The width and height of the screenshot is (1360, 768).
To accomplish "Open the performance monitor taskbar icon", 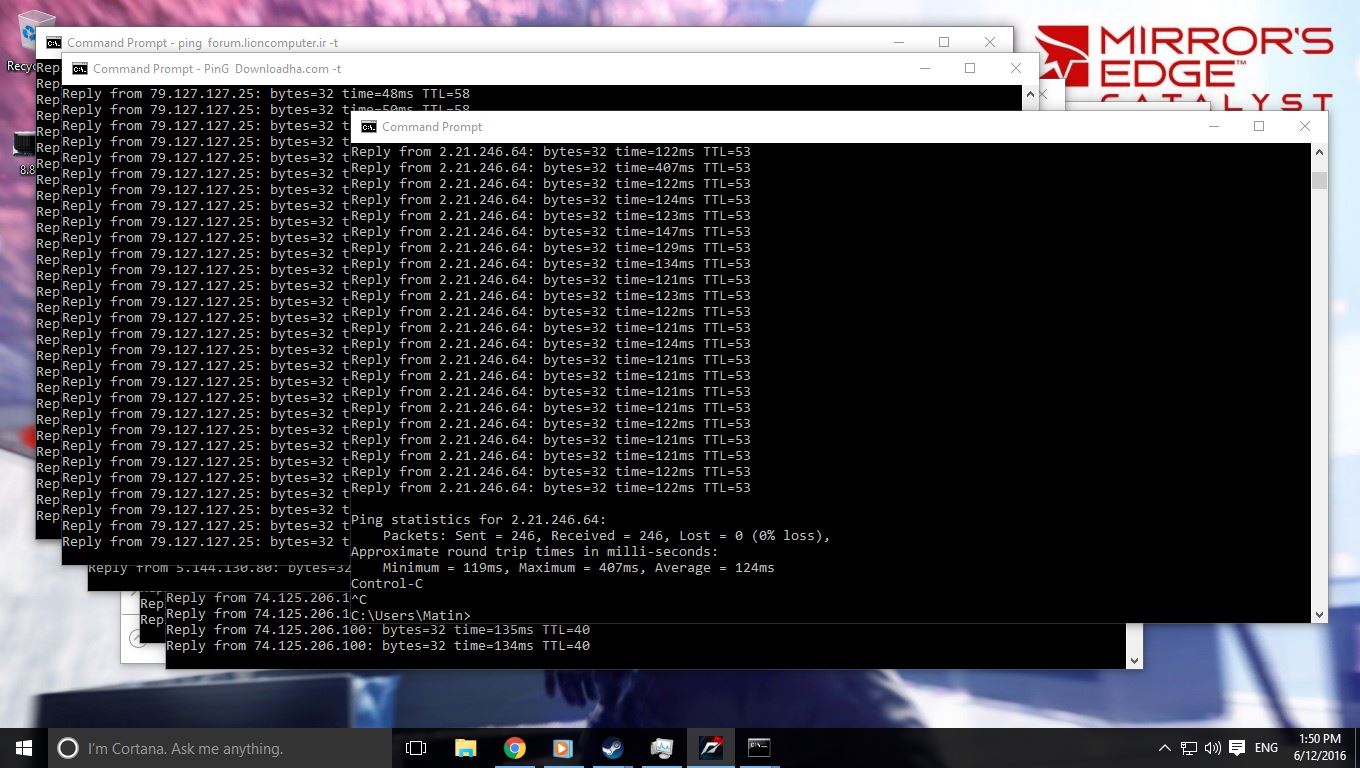I will [661, 748].
